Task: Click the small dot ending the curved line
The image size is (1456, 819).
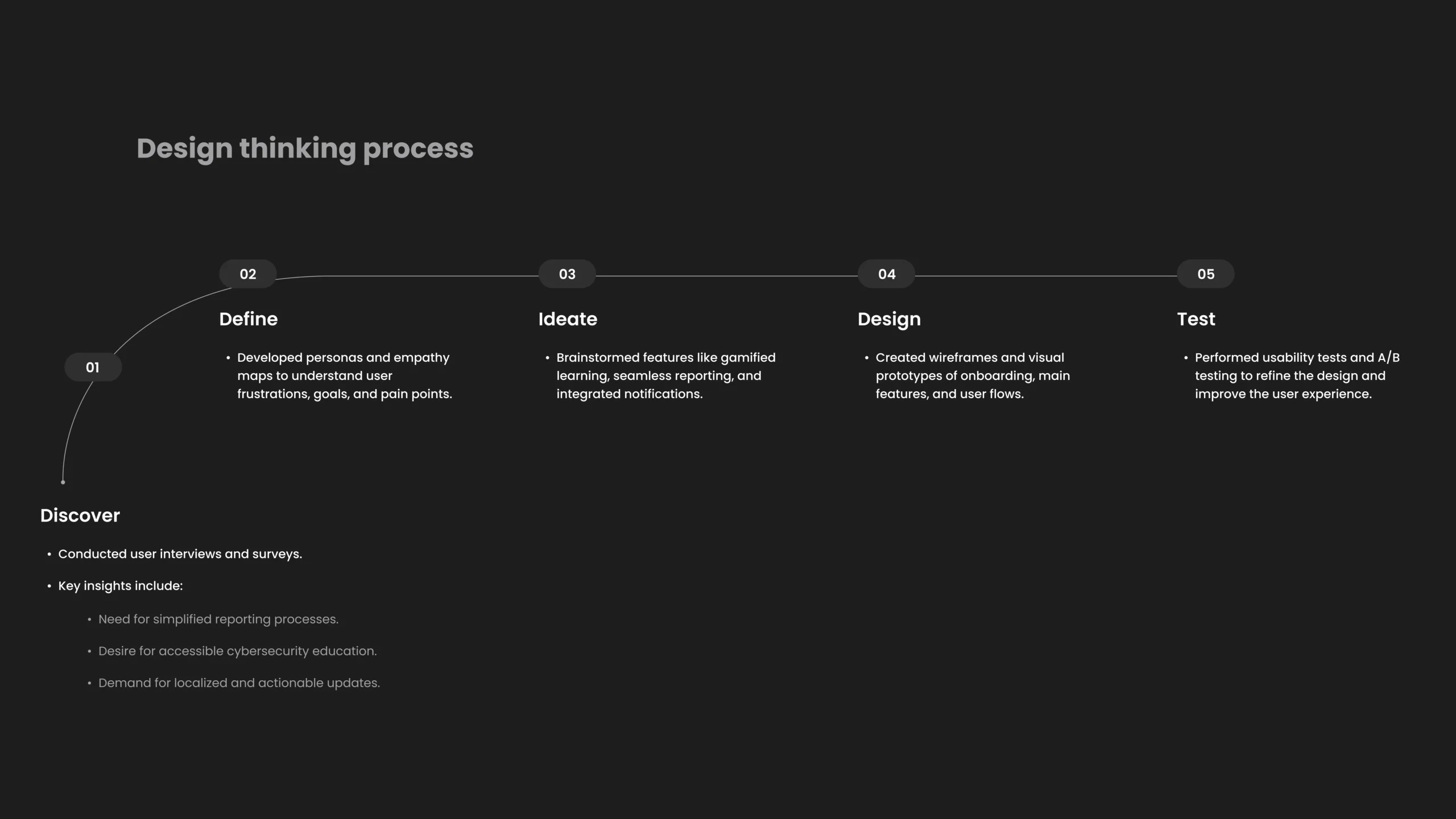Action: click(x=63, y=482)
